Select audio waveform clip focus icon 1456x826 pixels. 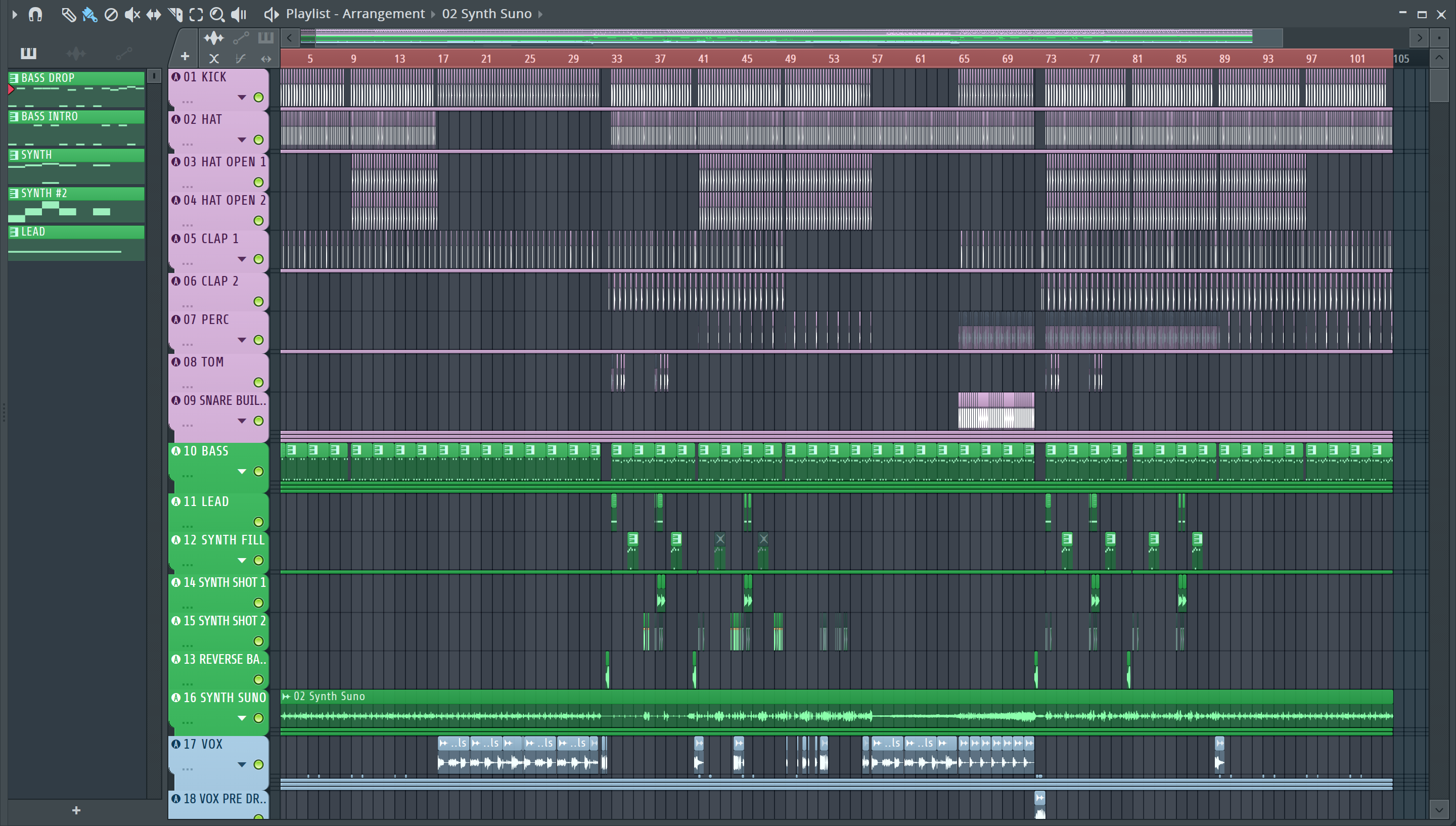(214, 38)
